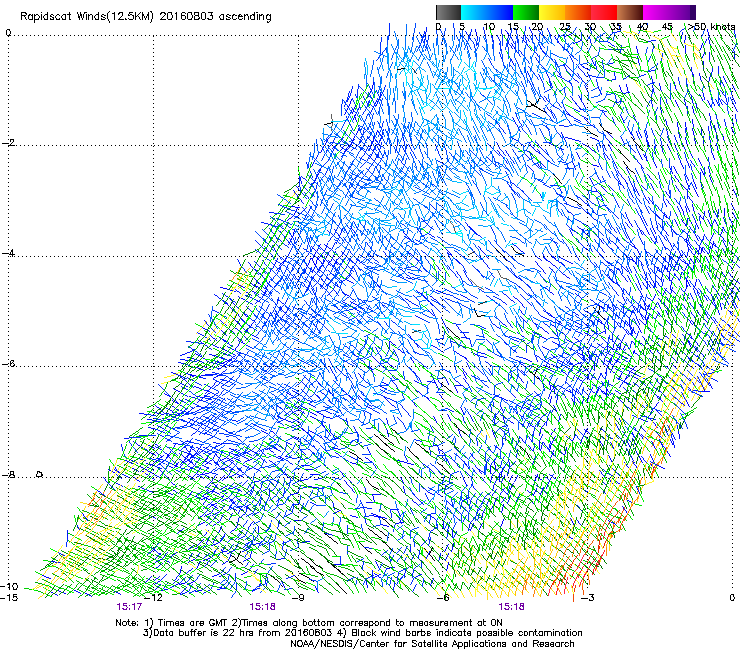Image resolution: width=740 pixels, height=650 pixels.
Task: Select the yellow 20-25 knots color bar segment
Action: click(552, 12)
